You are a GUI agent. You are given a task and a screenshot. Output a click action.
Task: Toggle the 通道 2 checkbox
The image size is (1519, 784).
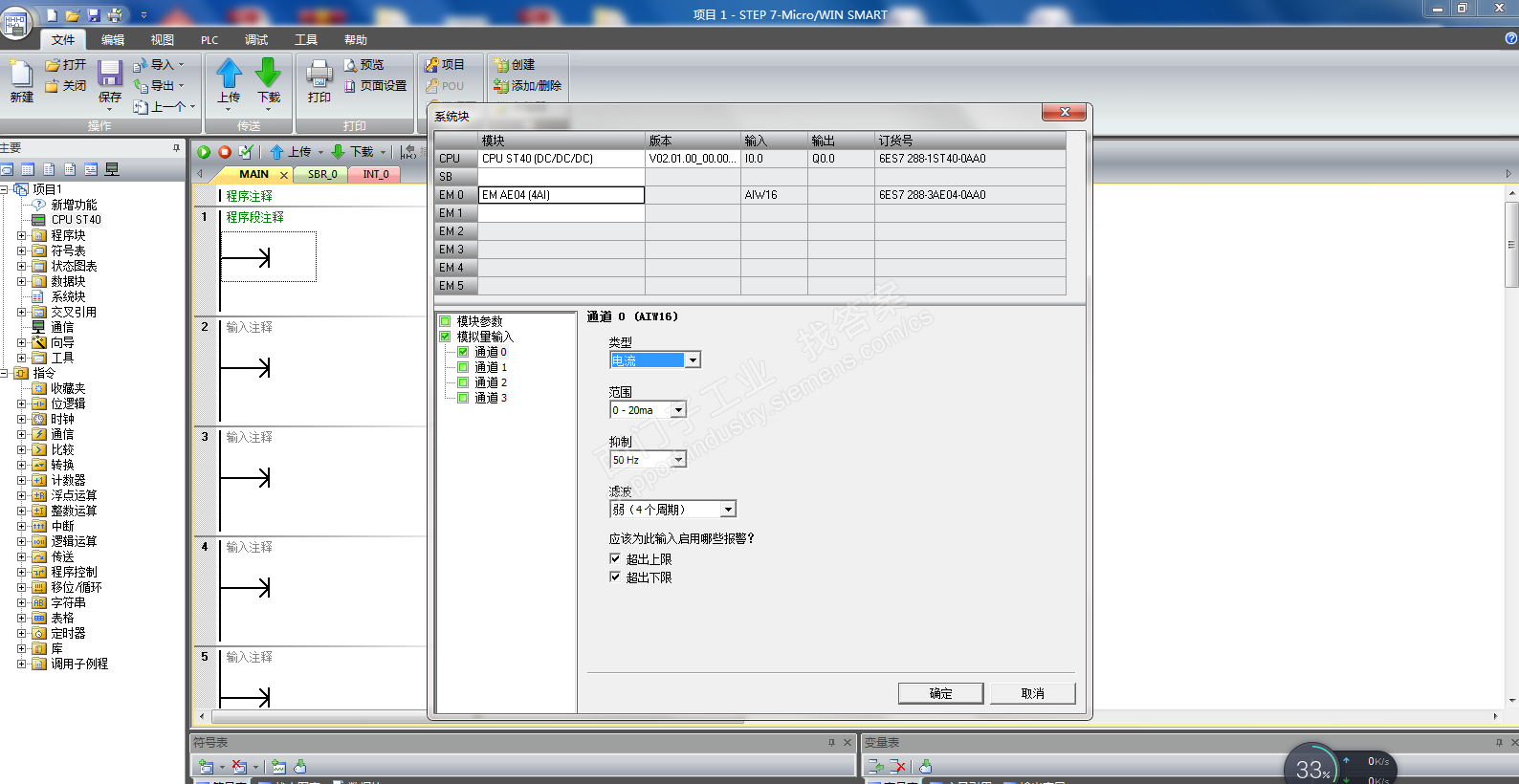[463, 382]
